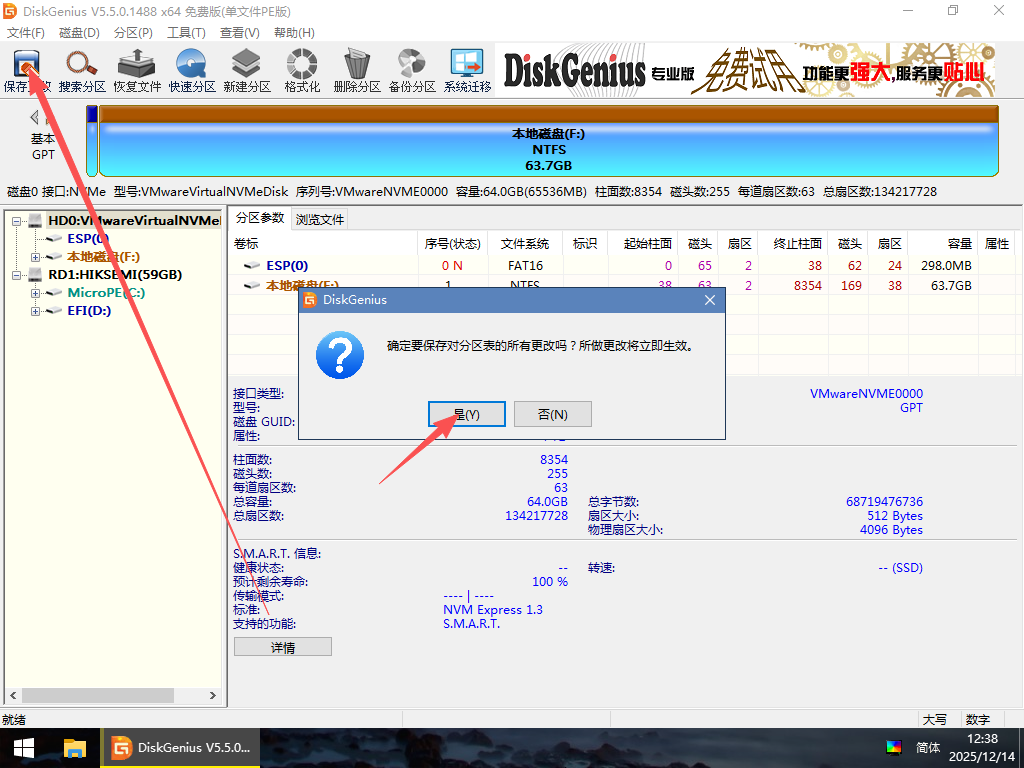This screenshot has width=1024, height=768.
Task: Expand the MicroPE(C:) tree node
Action: [x=36, y=293]
